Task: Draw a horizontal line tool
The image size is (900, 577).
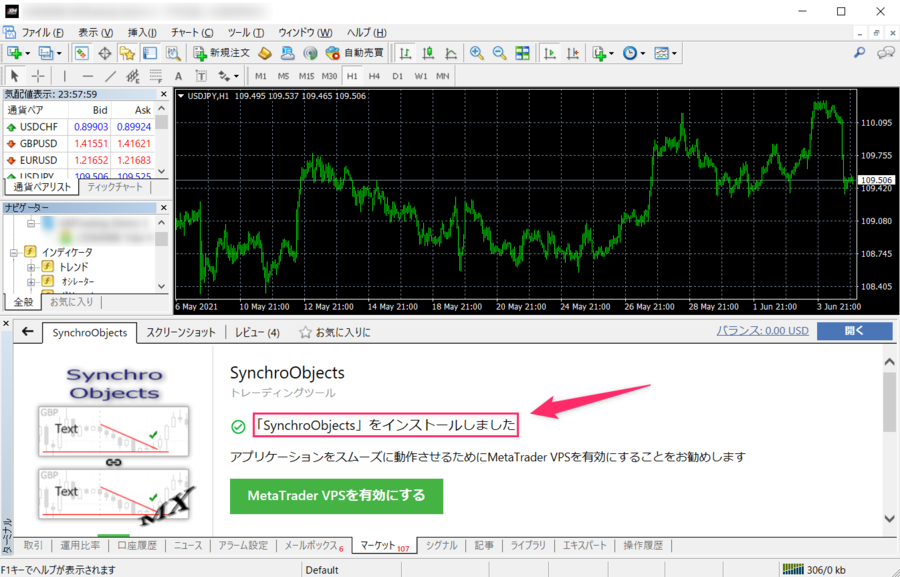Action: pyautogui.click(x=87, y=76)
